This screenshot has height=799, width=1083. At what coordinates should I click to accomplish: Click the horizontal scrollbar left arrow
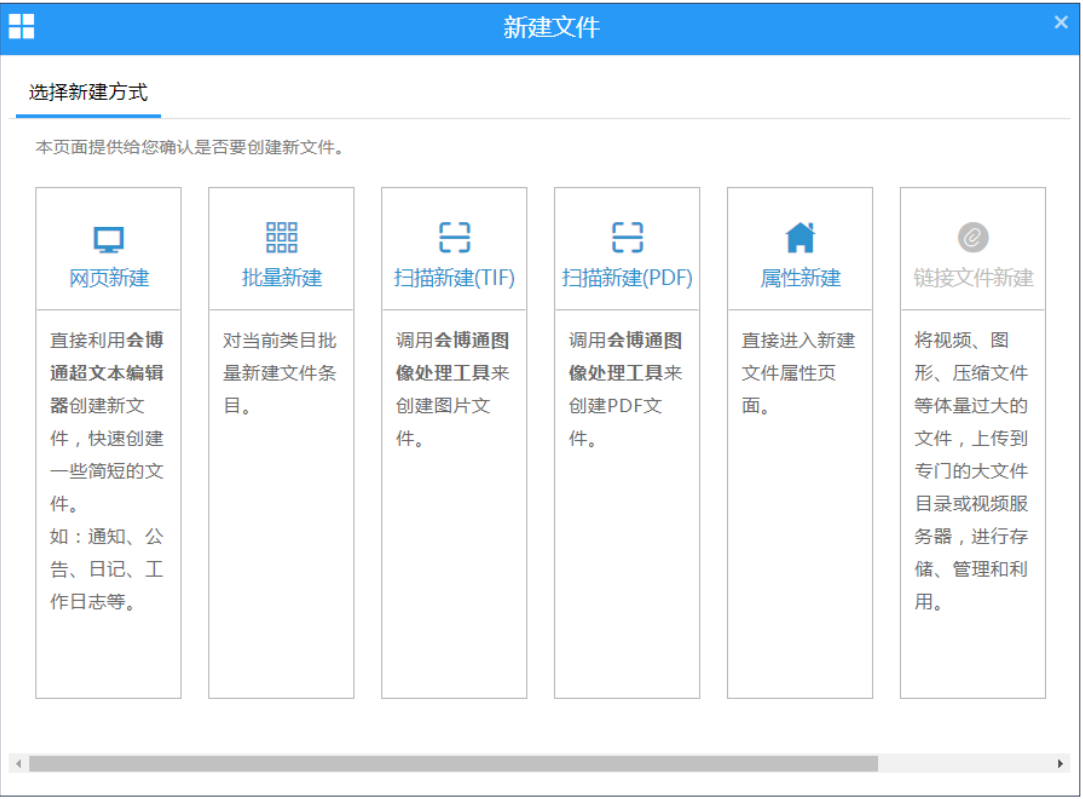(17, 764)
